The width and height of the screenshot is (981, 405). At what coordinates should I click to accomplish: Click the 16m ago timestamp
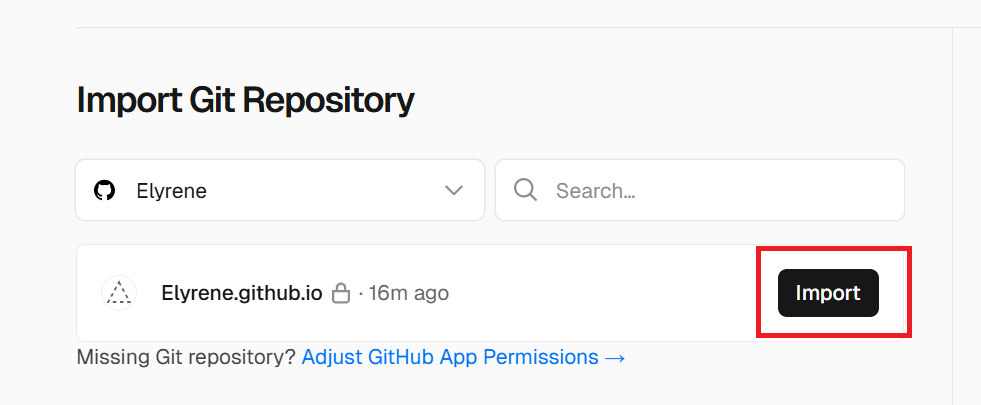coord(408,293)
